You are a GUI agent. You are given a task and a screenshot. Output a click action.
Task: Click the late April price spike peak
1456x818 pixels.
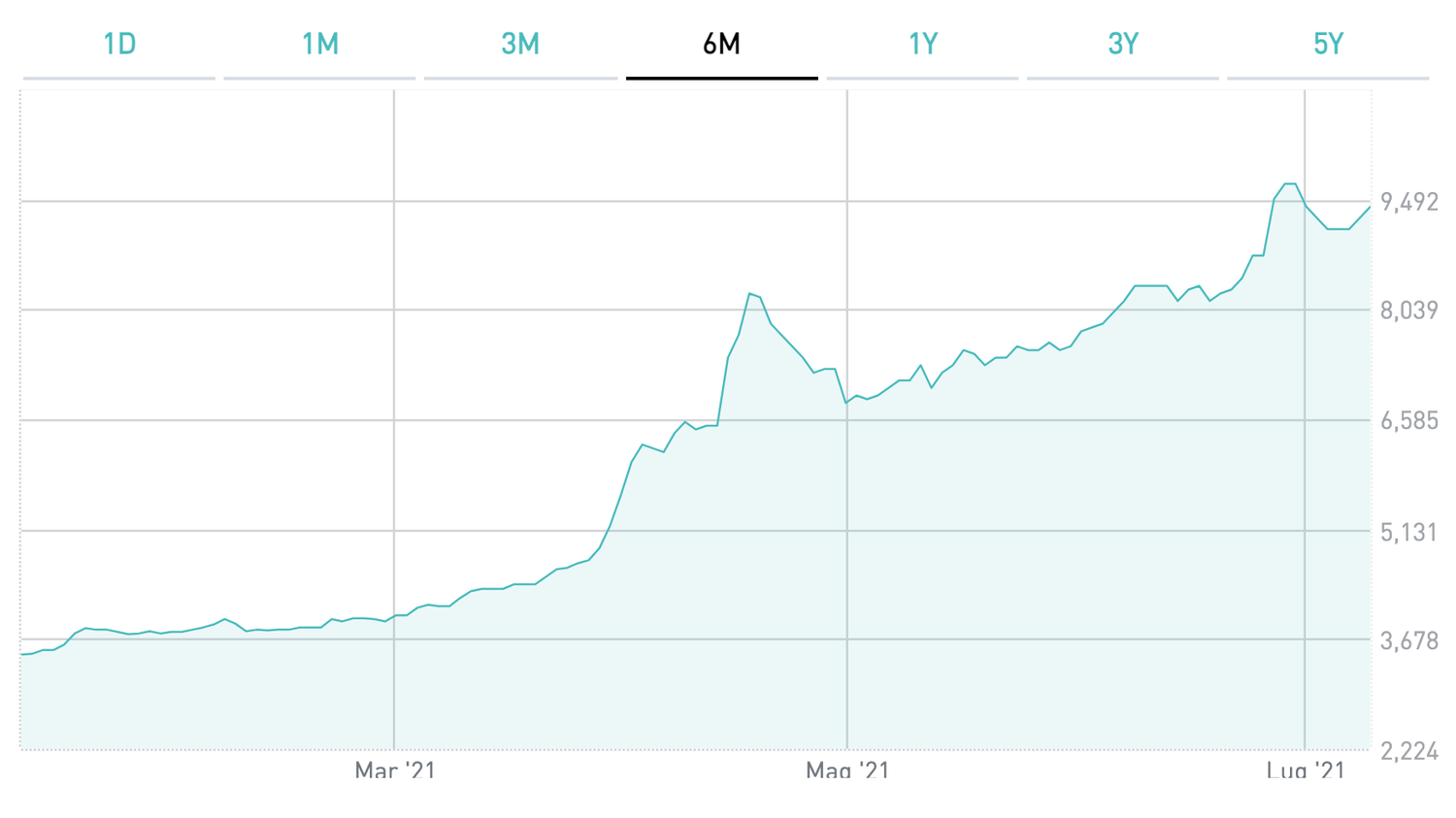749,293
